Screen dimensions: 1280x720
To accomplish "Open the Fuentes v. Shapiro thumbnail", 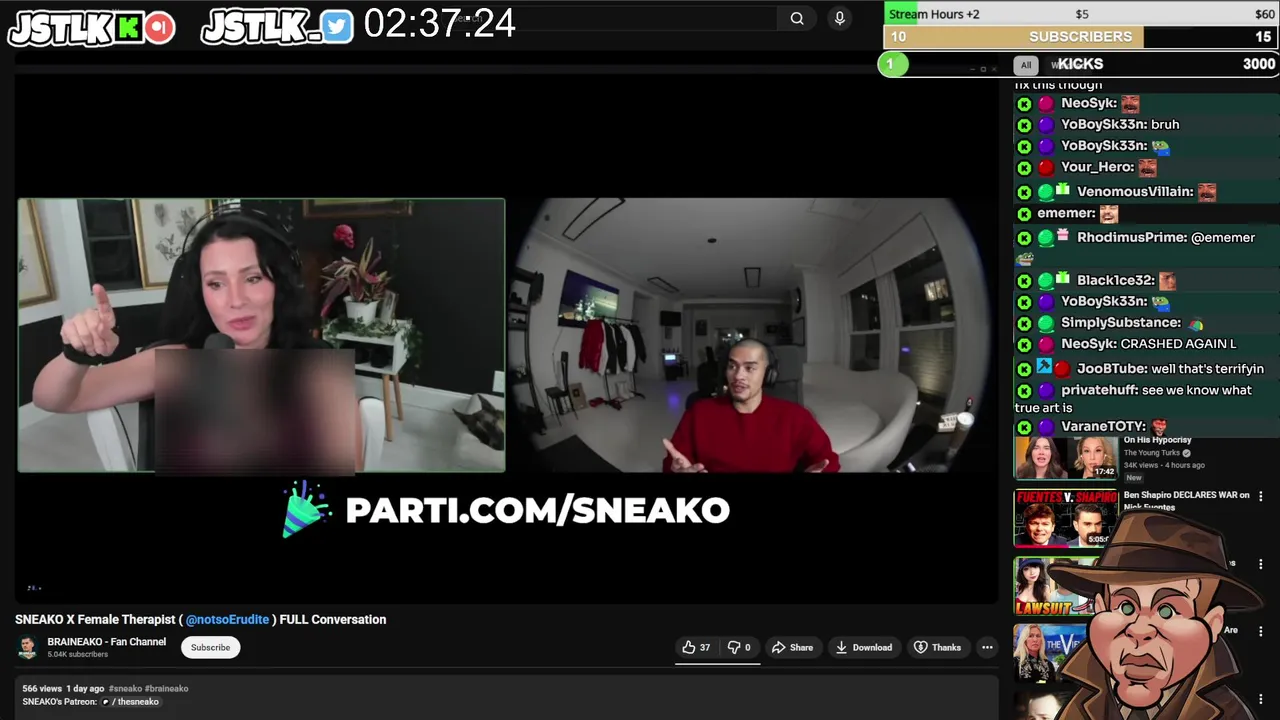I will [x=1065, y=518].
